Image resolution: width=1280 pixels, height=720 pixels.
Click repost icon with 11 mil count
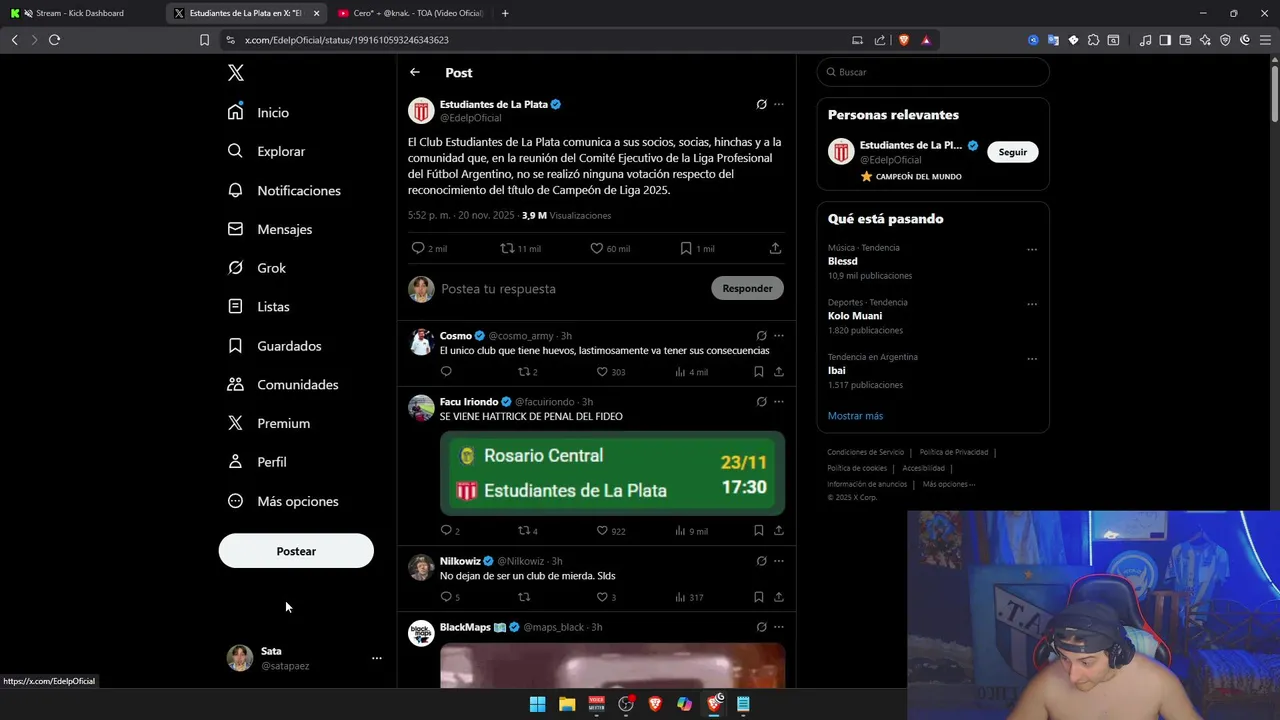[507, 248]
